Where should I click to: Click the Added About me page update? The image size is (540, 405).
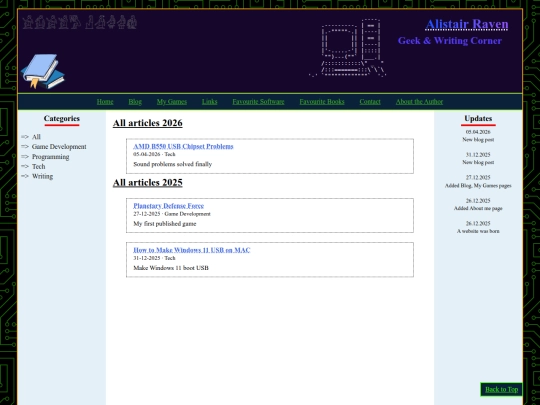(x=478, y=208)
